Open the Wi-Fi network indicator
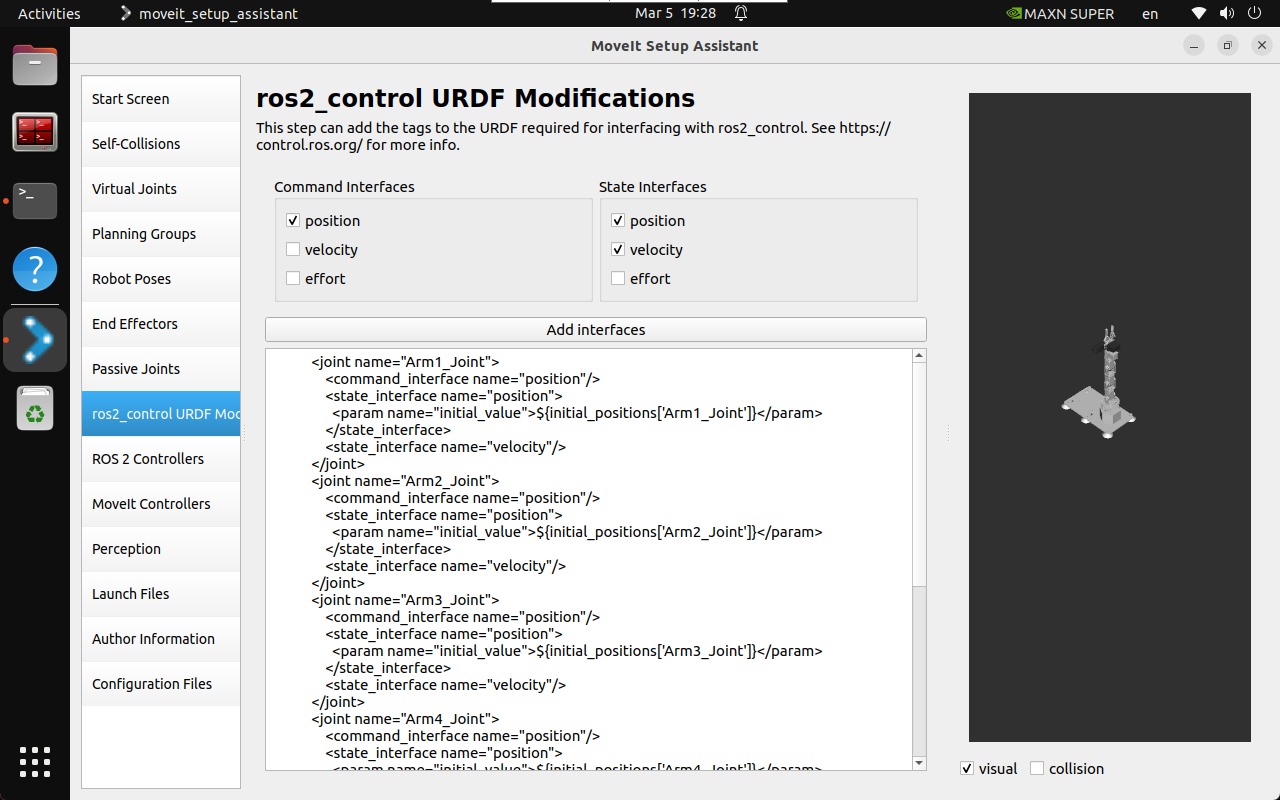Image resolution: width=1280 pixels, height=800 pixels. pyautogui.click(x=1199, y=14)
